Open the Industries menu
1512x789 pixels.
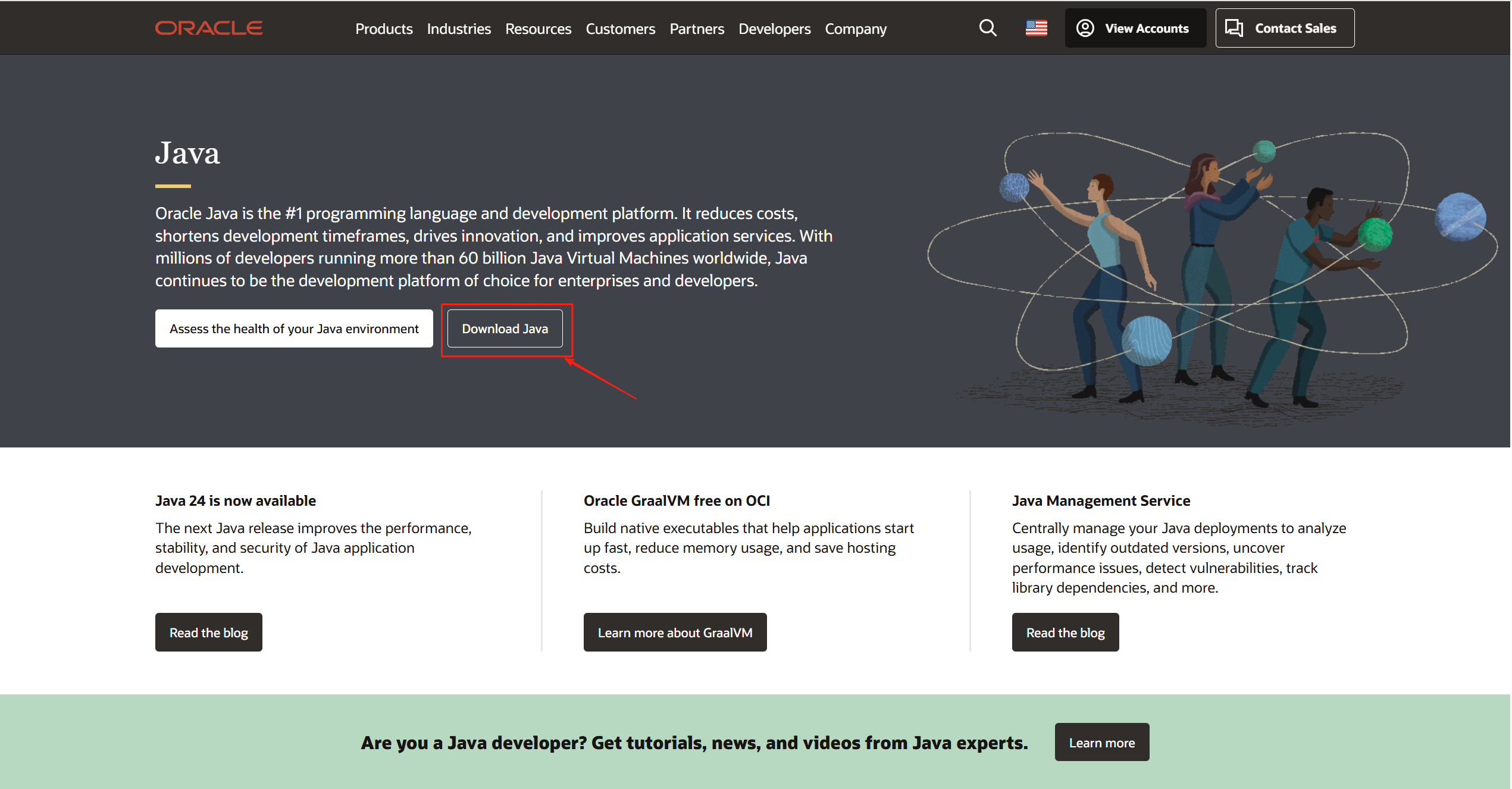point(459,29)
